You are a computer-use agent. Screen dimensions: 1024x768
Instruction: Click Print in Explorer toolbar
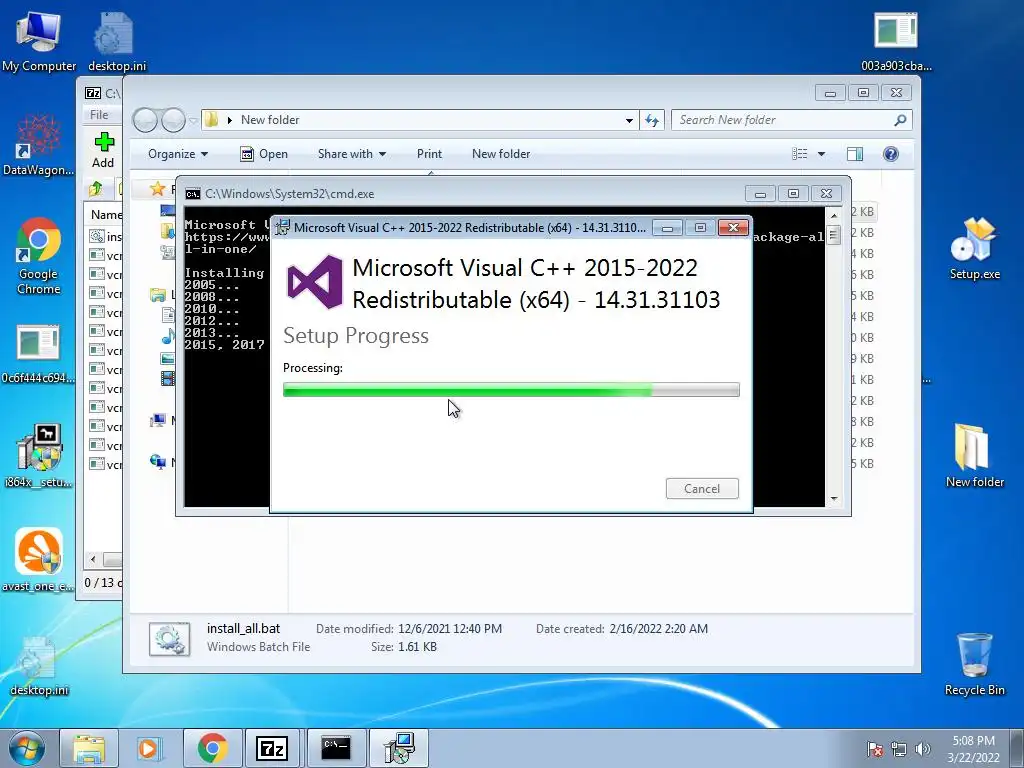(429, 154)
